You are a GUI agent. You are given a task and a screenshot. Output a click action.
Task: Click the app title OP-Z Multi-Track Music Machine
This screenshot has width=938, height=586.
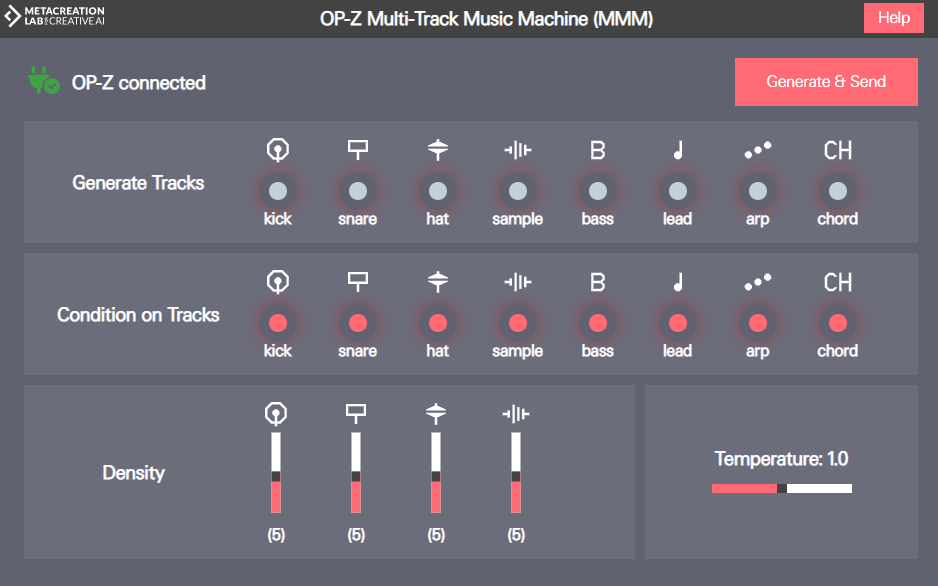(486, 19)
